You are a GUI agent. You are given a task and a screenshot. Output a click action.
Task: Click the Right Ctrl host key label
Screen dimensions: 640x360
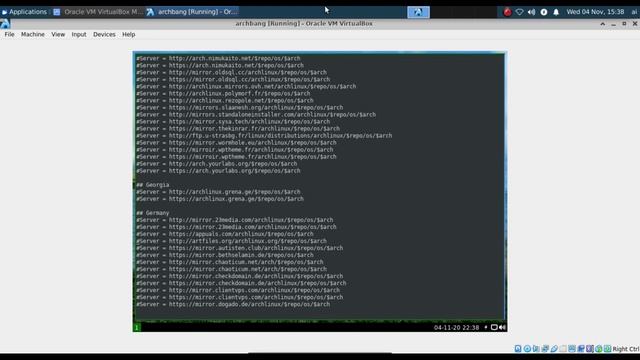pos(626,349)
